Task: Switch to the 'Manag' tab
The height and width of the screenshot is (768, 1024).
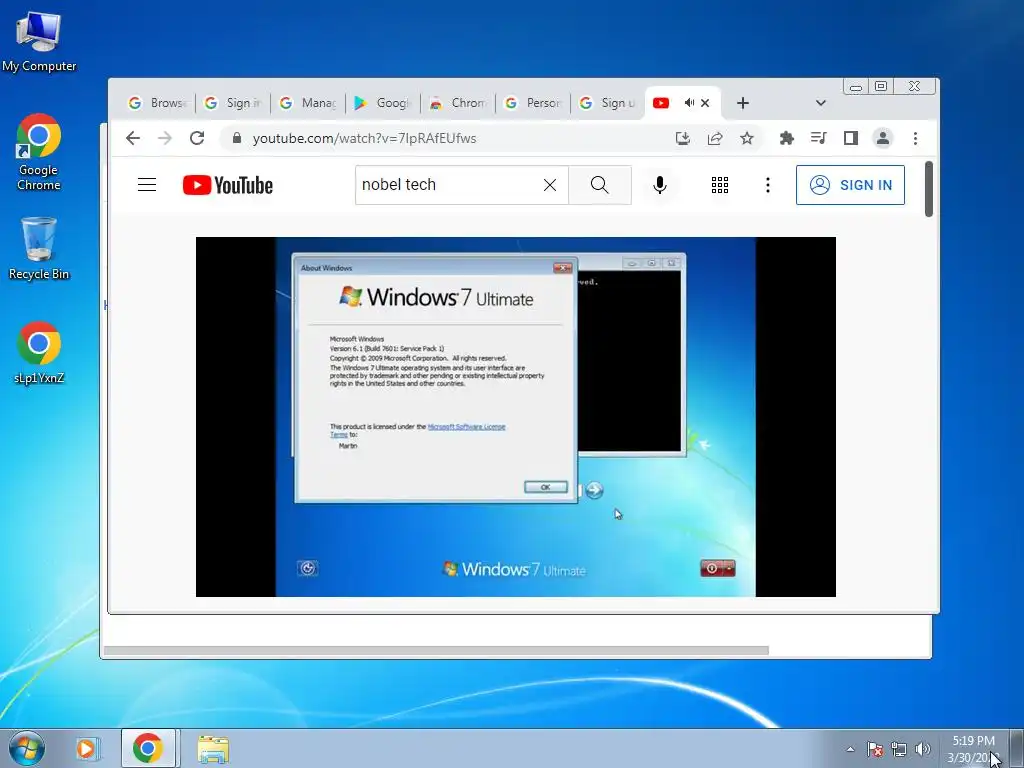Action: tap(308, 103)
